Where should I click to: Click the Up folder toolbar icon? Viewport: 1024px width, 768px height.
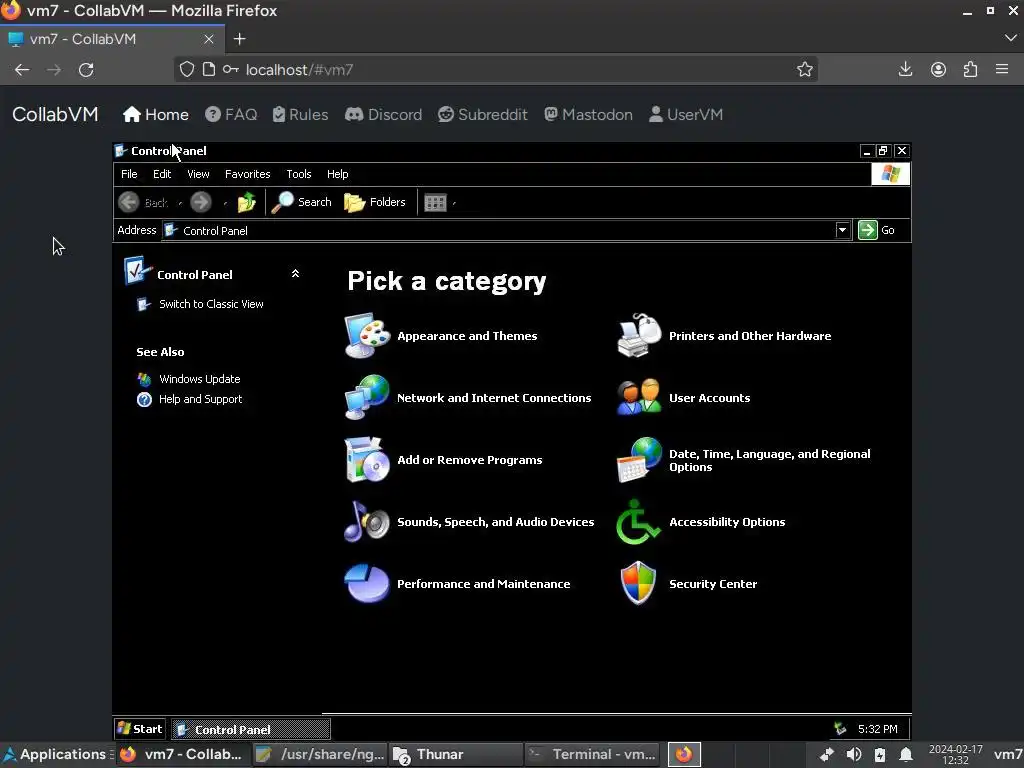pos(247,202)
